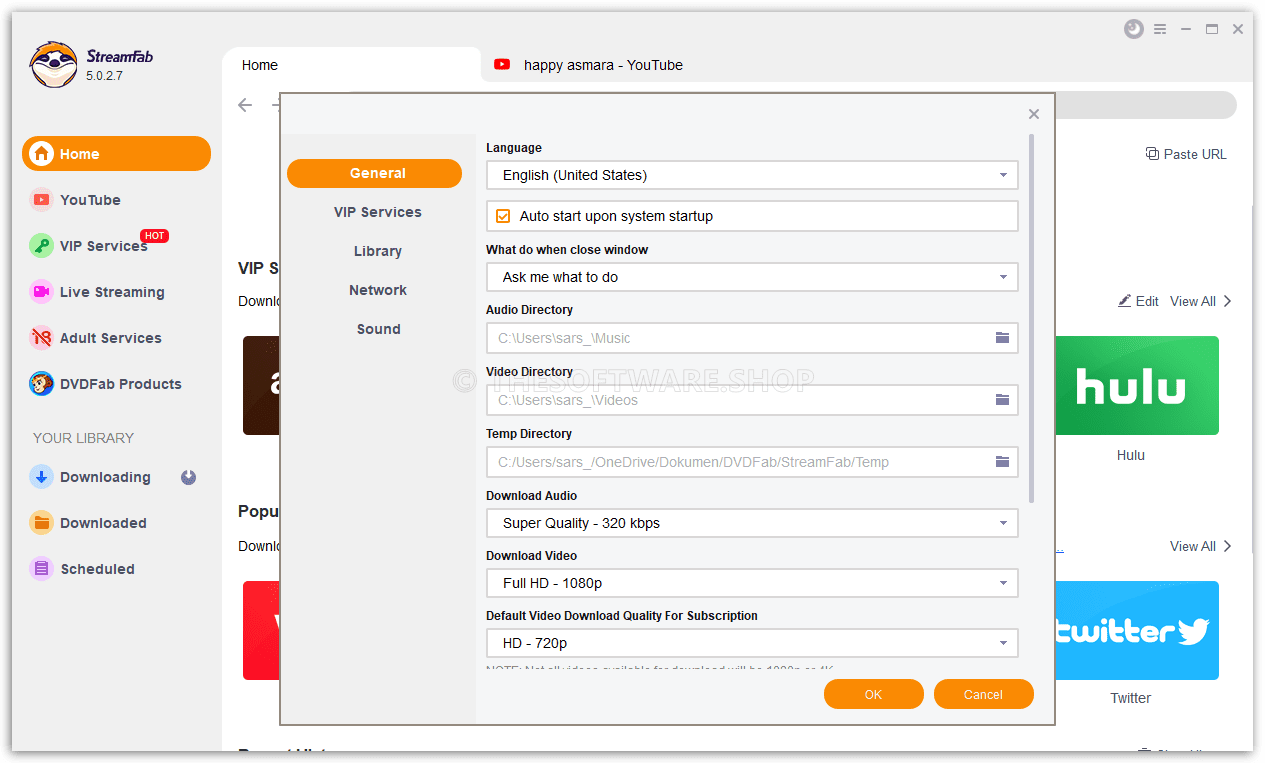
Task: Open the Download Video quality dropdown
Action: click(752, 583)
